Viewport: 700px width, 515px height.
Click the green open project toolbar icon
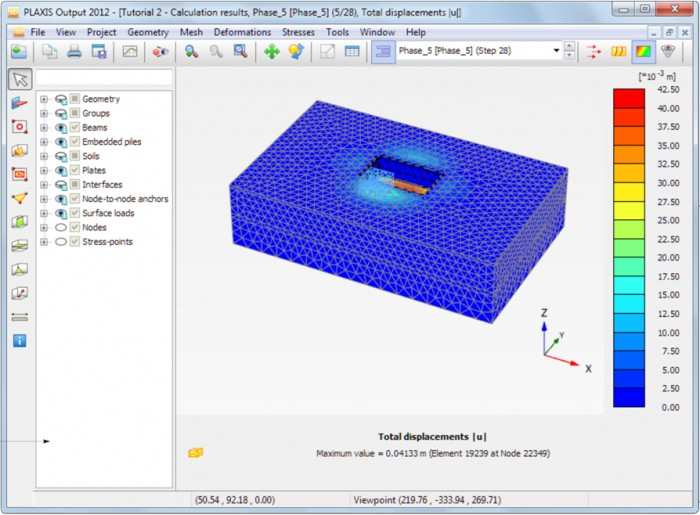(x=19, y=51)
